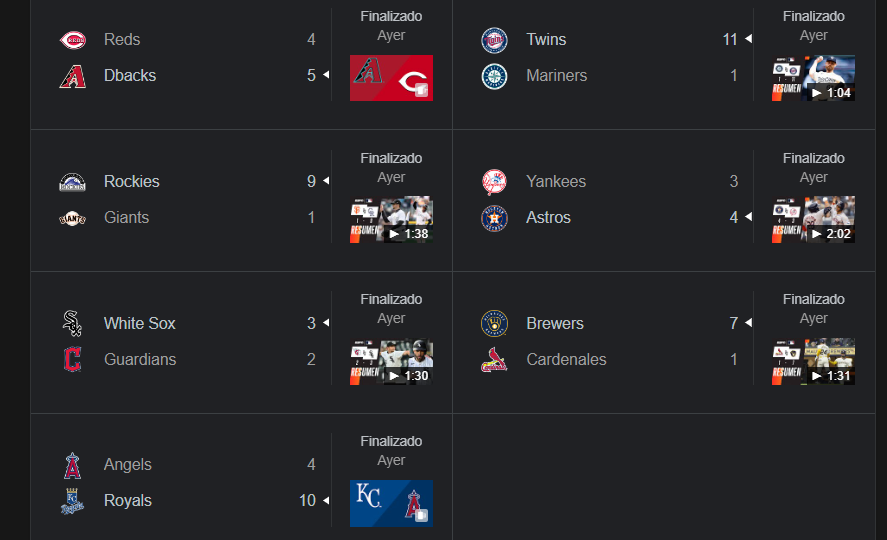This screenshot has width=887, height=540.
Task: Click the Dbacks team logo
Action: (73, 76)
